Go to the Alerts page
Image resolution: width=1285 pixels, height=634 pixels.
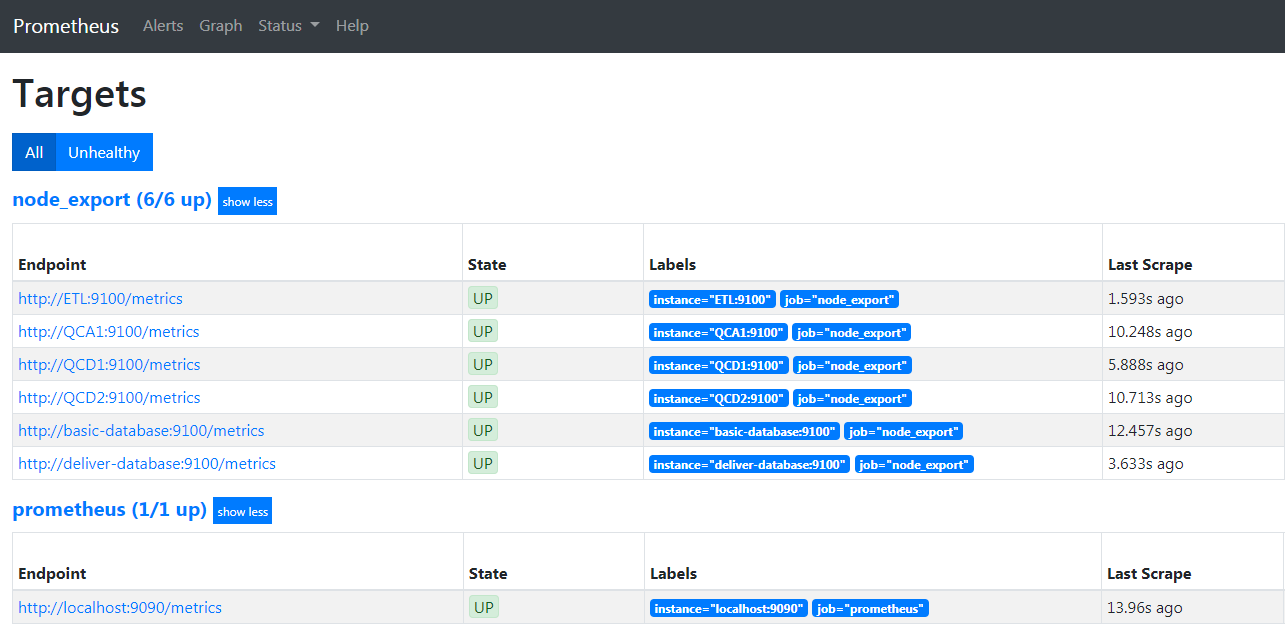163,26
